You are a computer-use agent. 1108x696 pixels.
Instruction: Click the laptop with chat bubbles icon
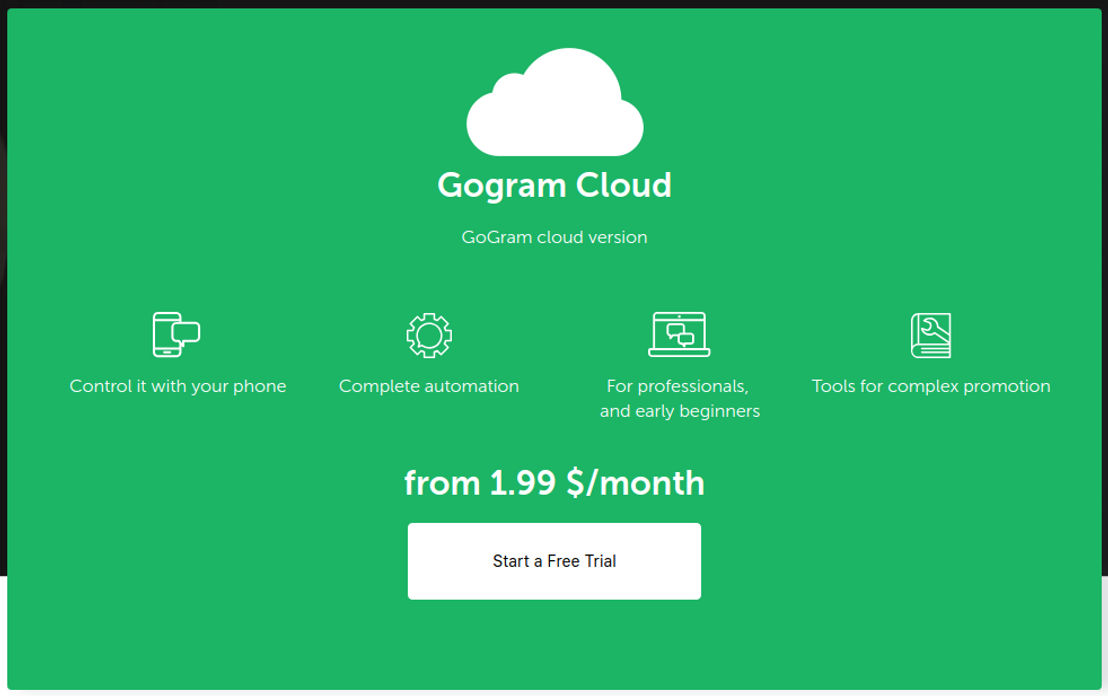pos(679,334)
